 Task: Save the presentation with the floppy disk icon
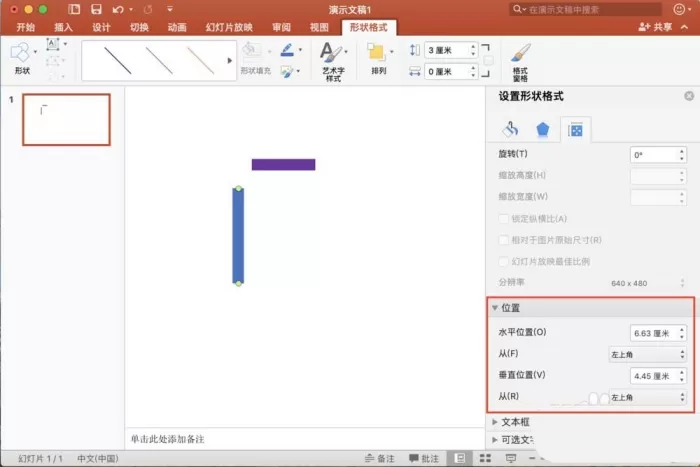(x=96, y=9)
